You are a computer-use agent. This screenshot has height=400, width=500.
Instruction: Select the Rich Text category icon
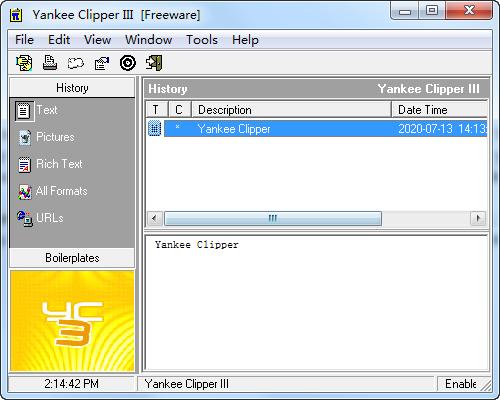pyautogui.click(x=25, y=165)
